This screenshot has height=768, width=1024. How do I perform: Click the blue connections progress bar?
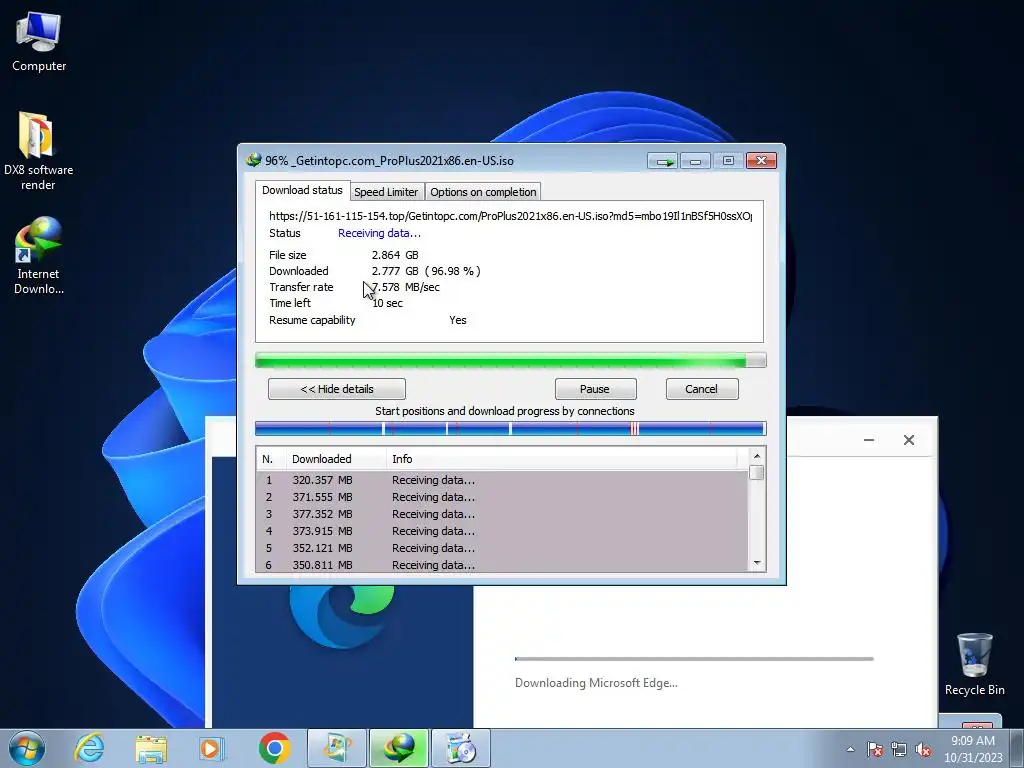click(x=511, y=429)
